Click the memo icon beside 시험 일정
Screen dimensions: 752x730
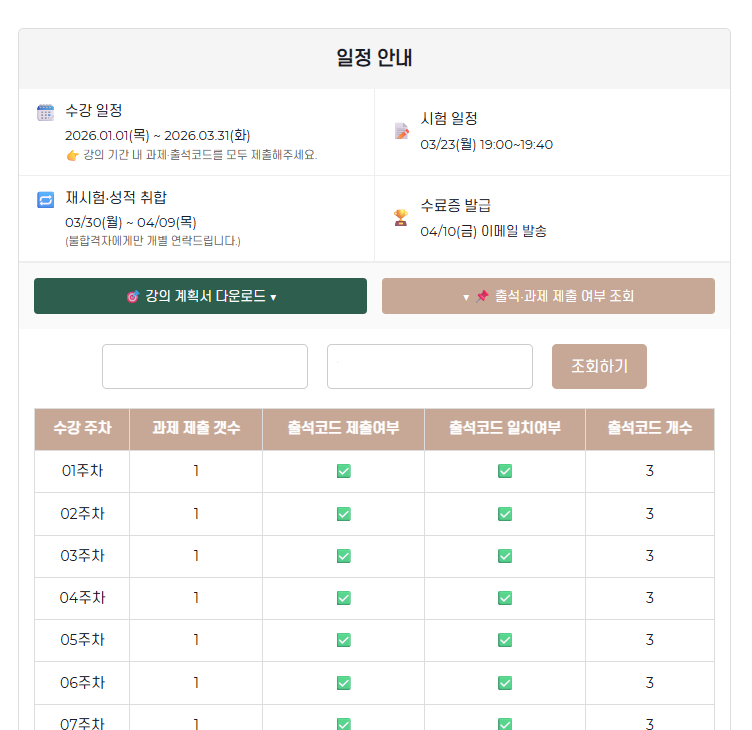(401, 131)
